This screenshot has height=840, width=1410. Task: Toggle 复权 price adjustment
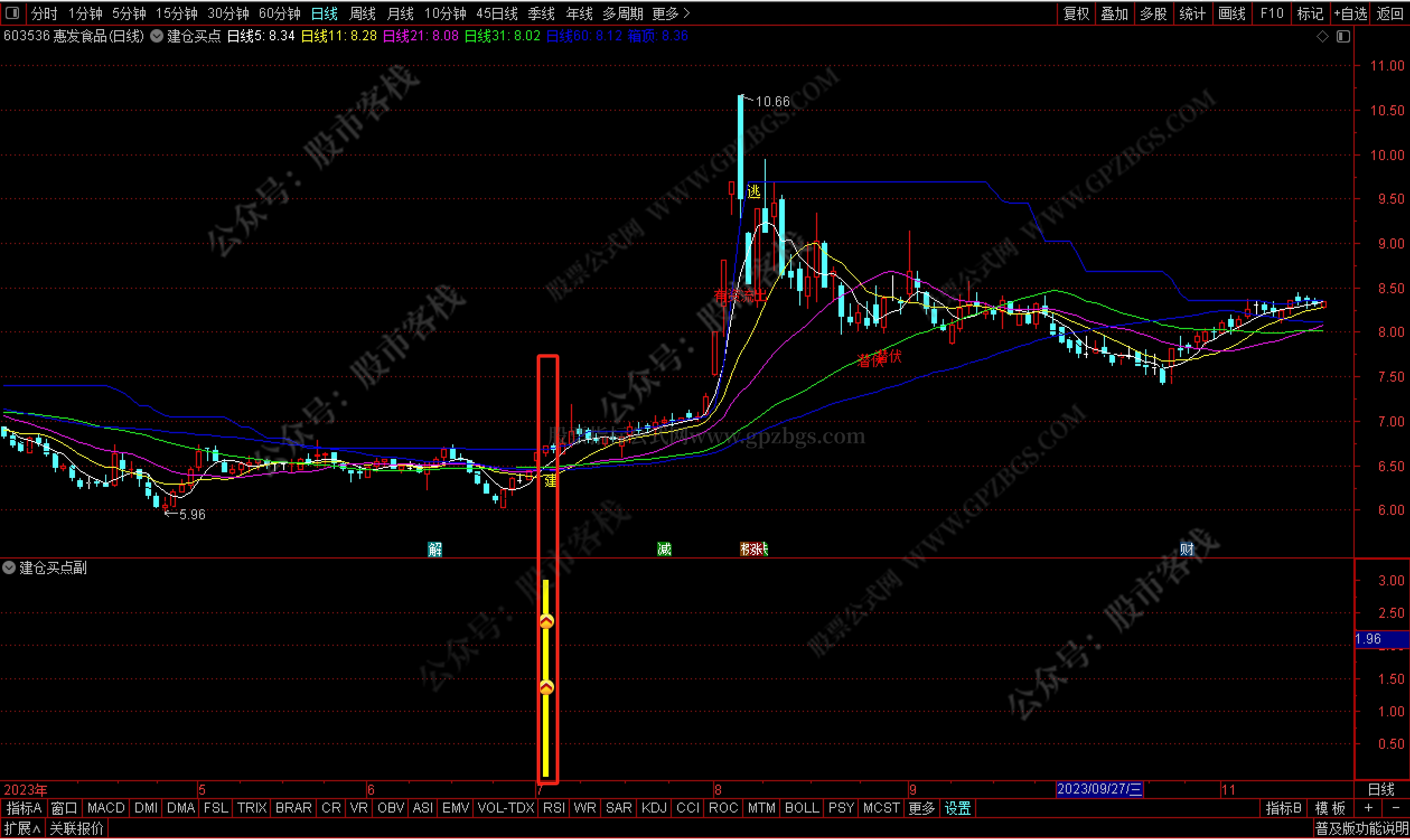[x=1076, y=13]
